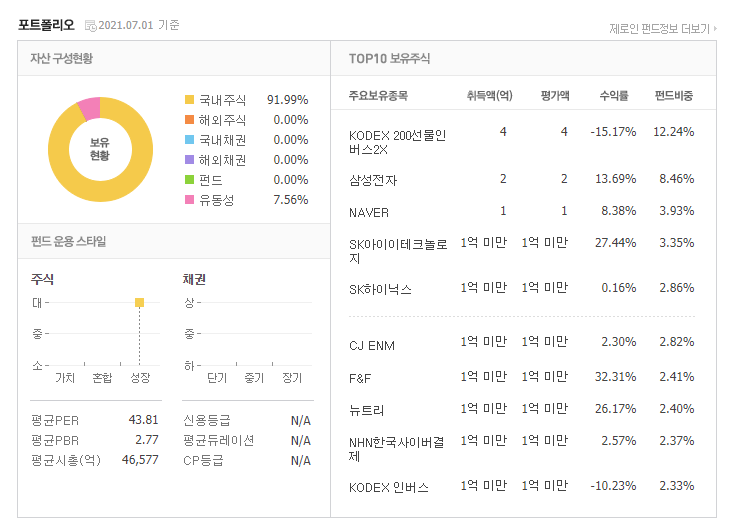Click the 수익률 column header
This screenshot has height=532, width=735.
614,96
